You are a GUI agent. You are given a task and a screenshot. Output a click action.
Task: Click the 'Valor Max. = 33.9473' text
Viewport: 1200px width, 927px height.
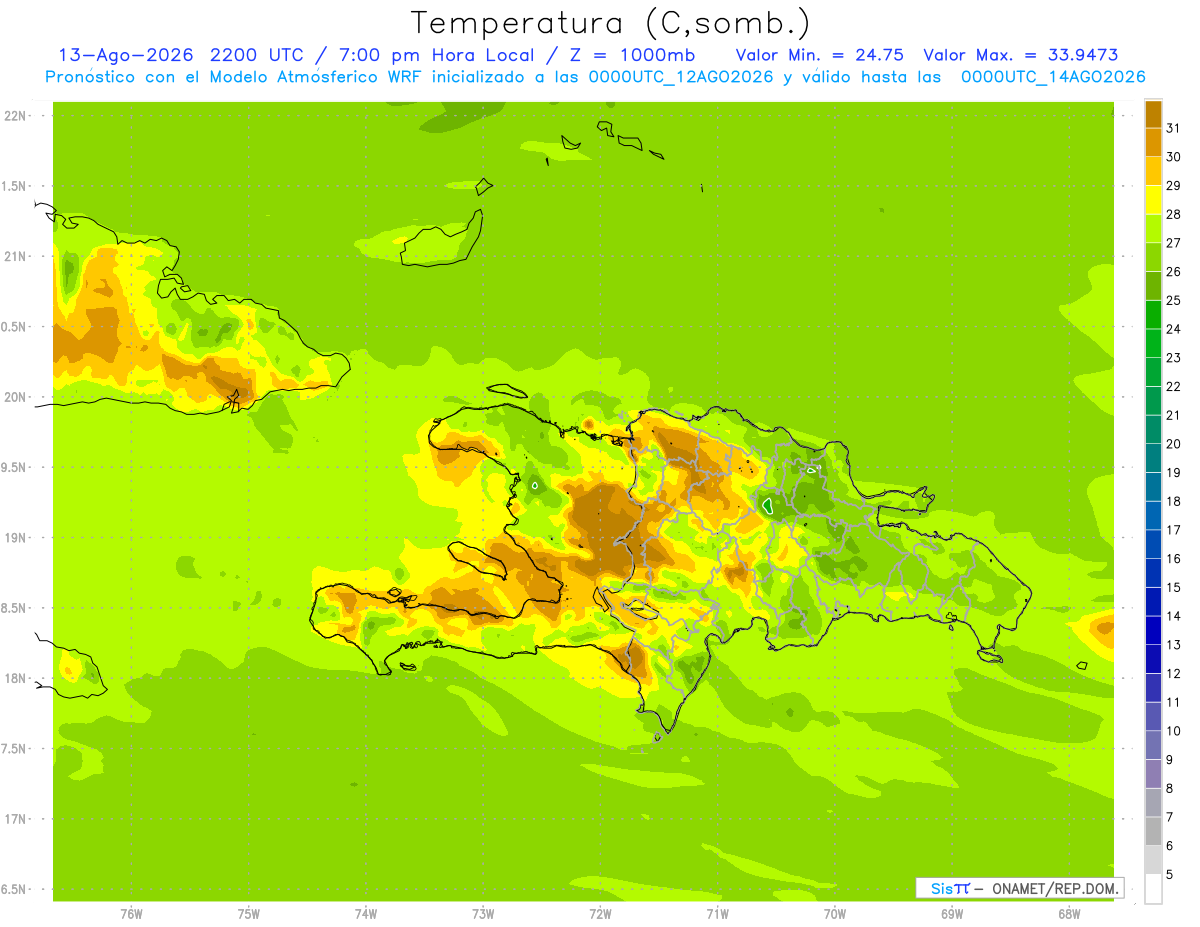[x=1021, y=55]
